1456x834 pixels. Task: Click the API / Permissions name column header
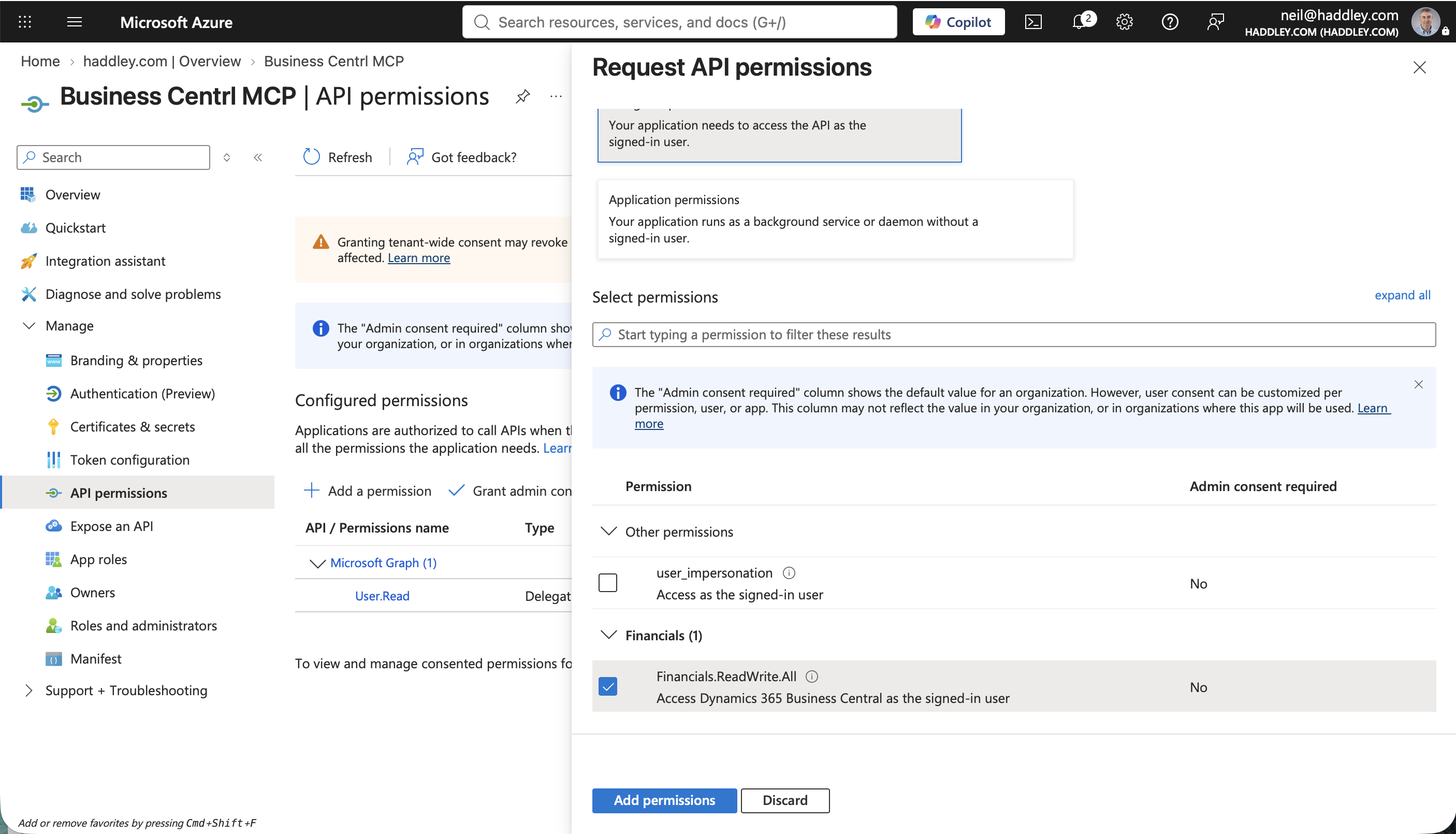(x=377, y=528)
